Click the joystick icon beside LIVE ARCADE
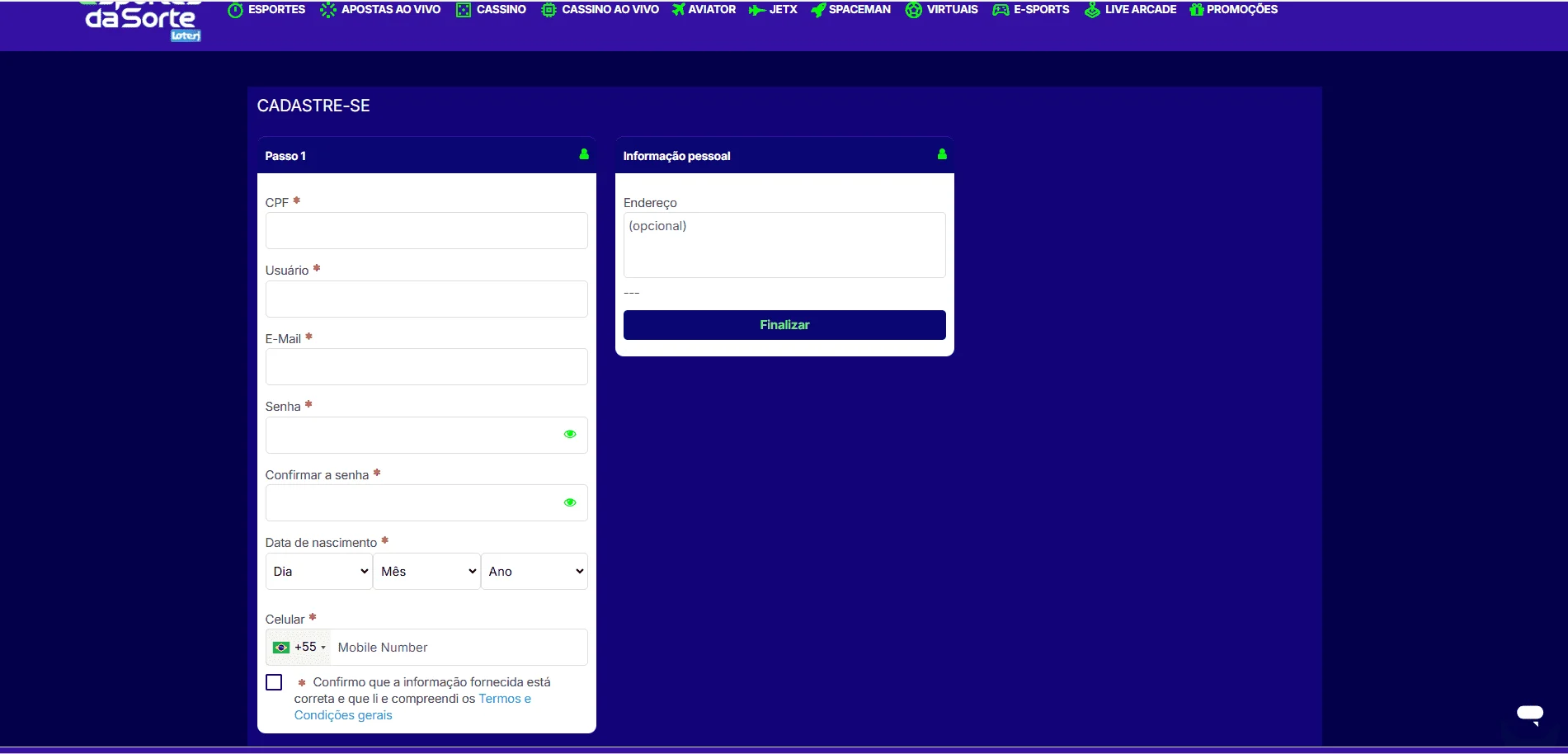Image resolution: width=1568 pixels, height=754 pixels. tap(1092, 10)
